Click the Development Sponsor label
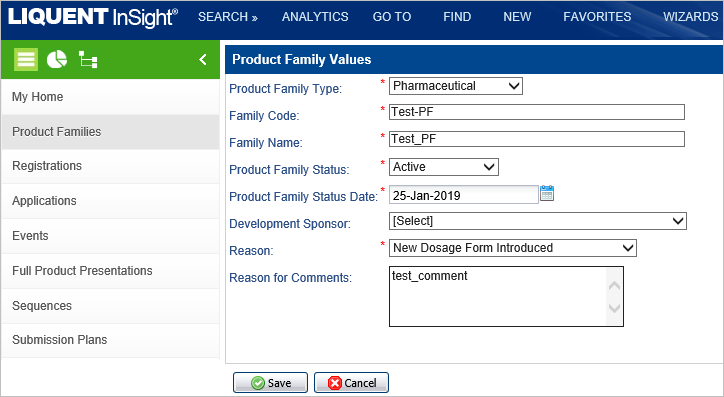The height and width of the screenshot is (397, 724). pos(290,224)
